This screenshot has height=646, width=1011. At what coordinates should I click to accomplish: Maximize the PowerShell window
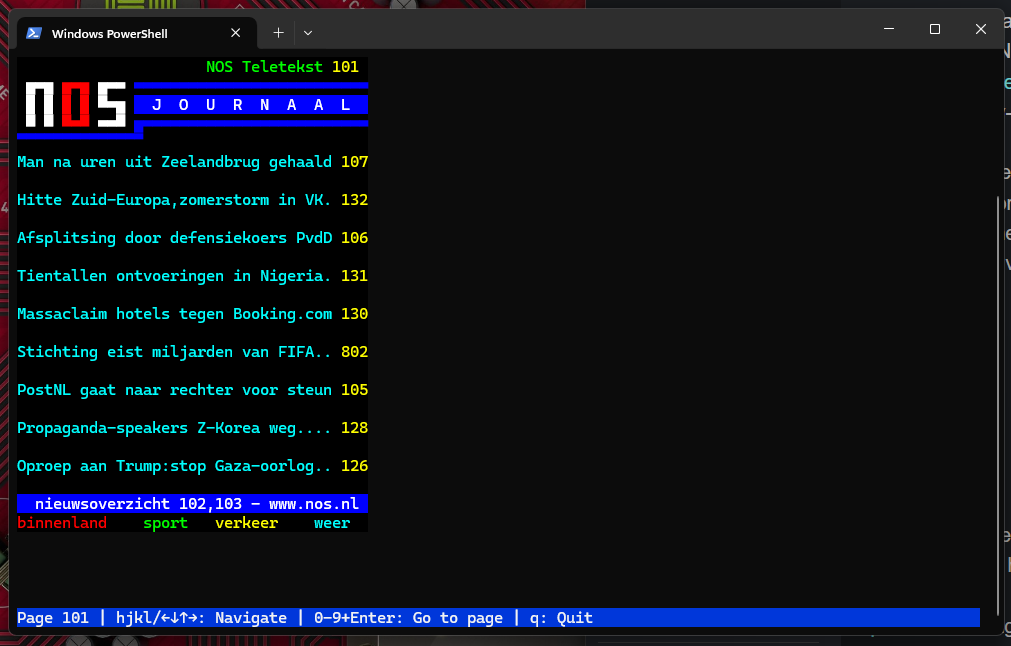coord(935,29)
